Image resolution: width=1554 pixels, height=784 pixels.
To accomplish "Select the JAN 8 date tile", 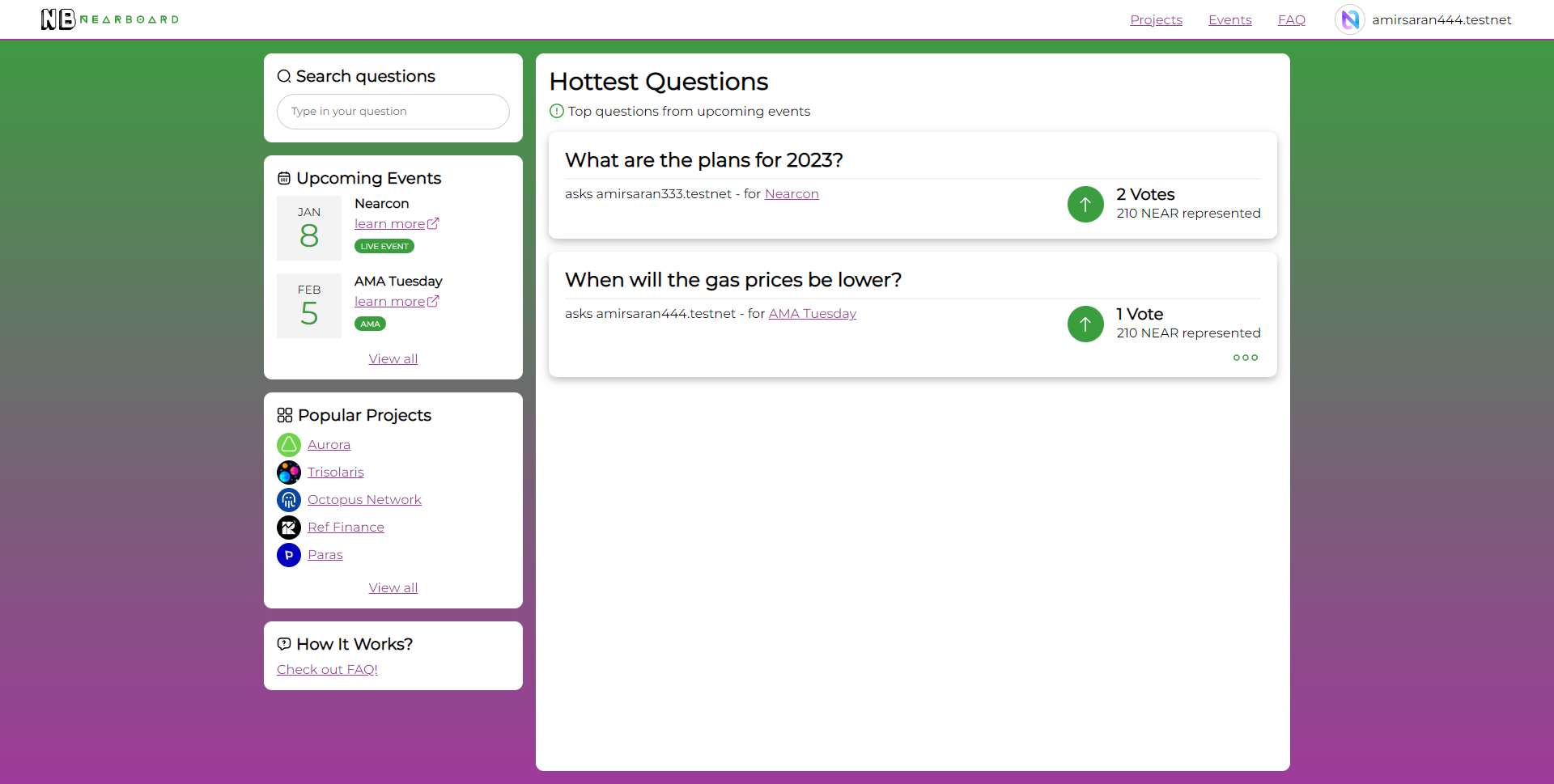I will pos(309,228).
